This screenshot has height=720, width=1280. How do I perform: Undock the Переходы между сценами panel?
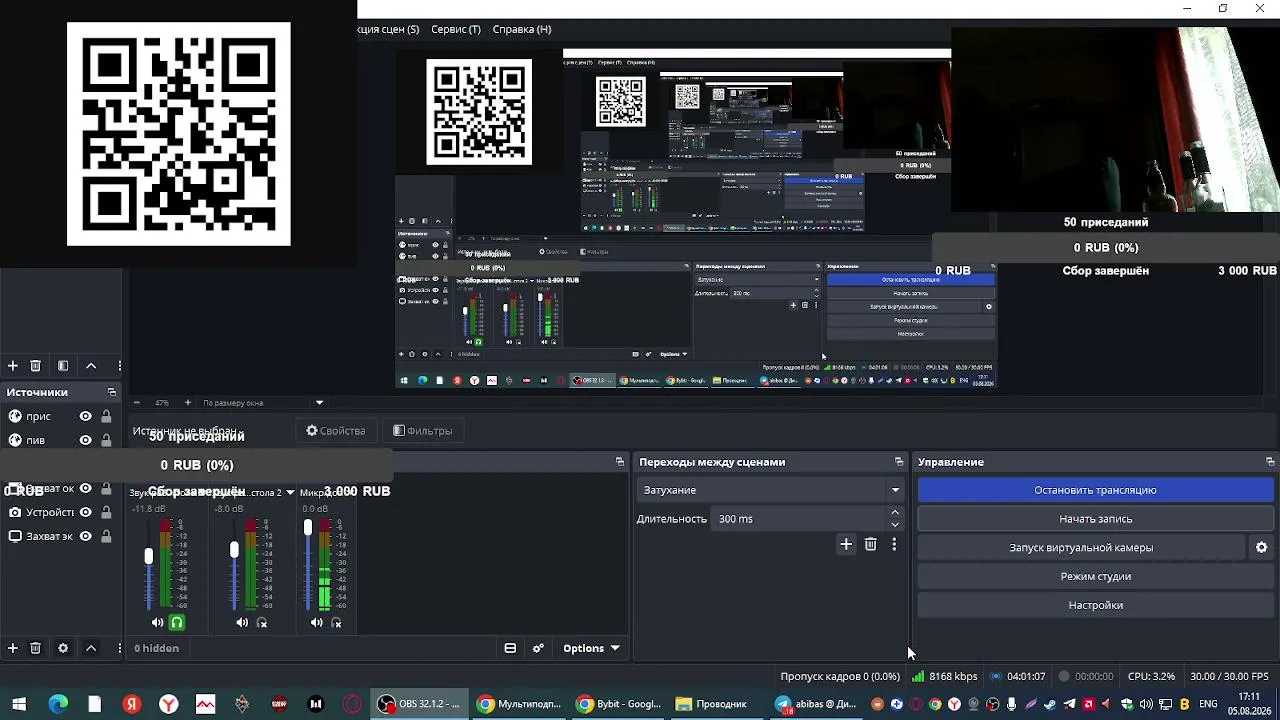(899, 462)
